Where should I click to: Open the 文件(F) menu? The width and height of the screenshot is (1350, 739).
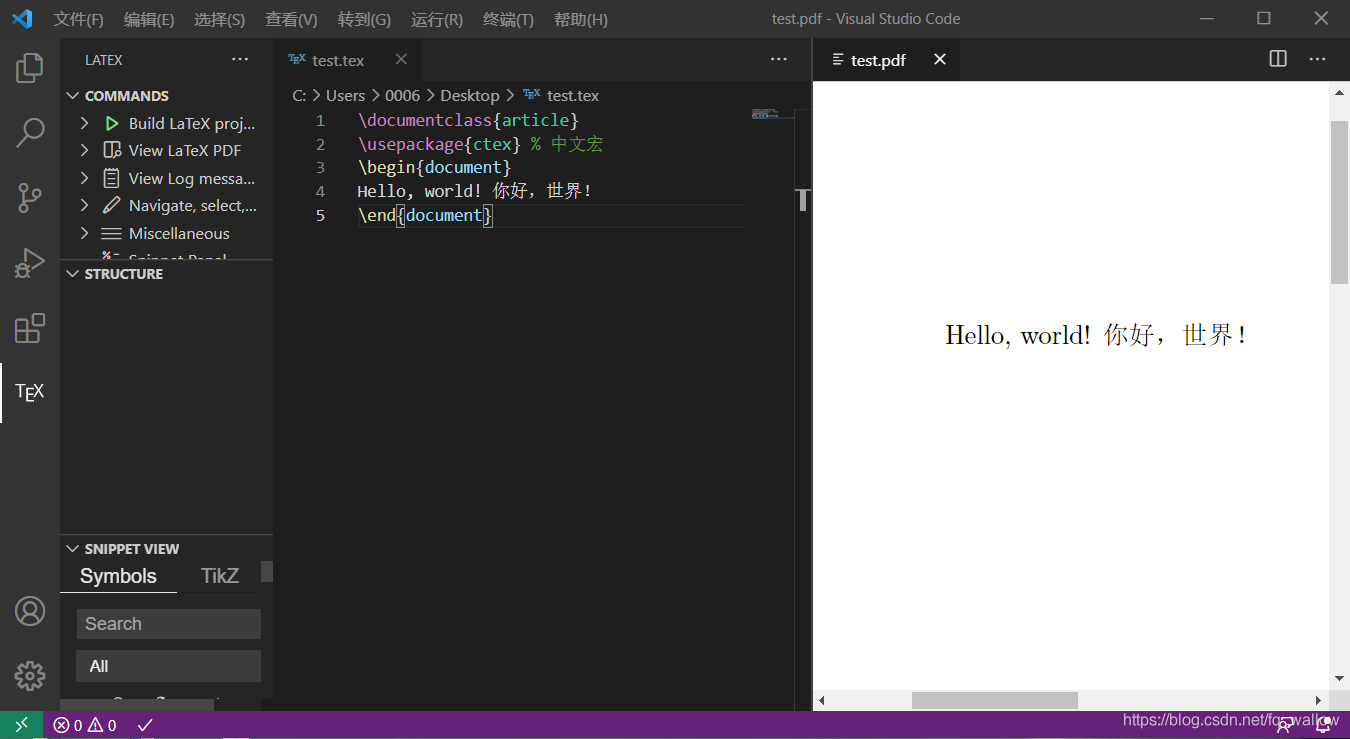[78, 19]
